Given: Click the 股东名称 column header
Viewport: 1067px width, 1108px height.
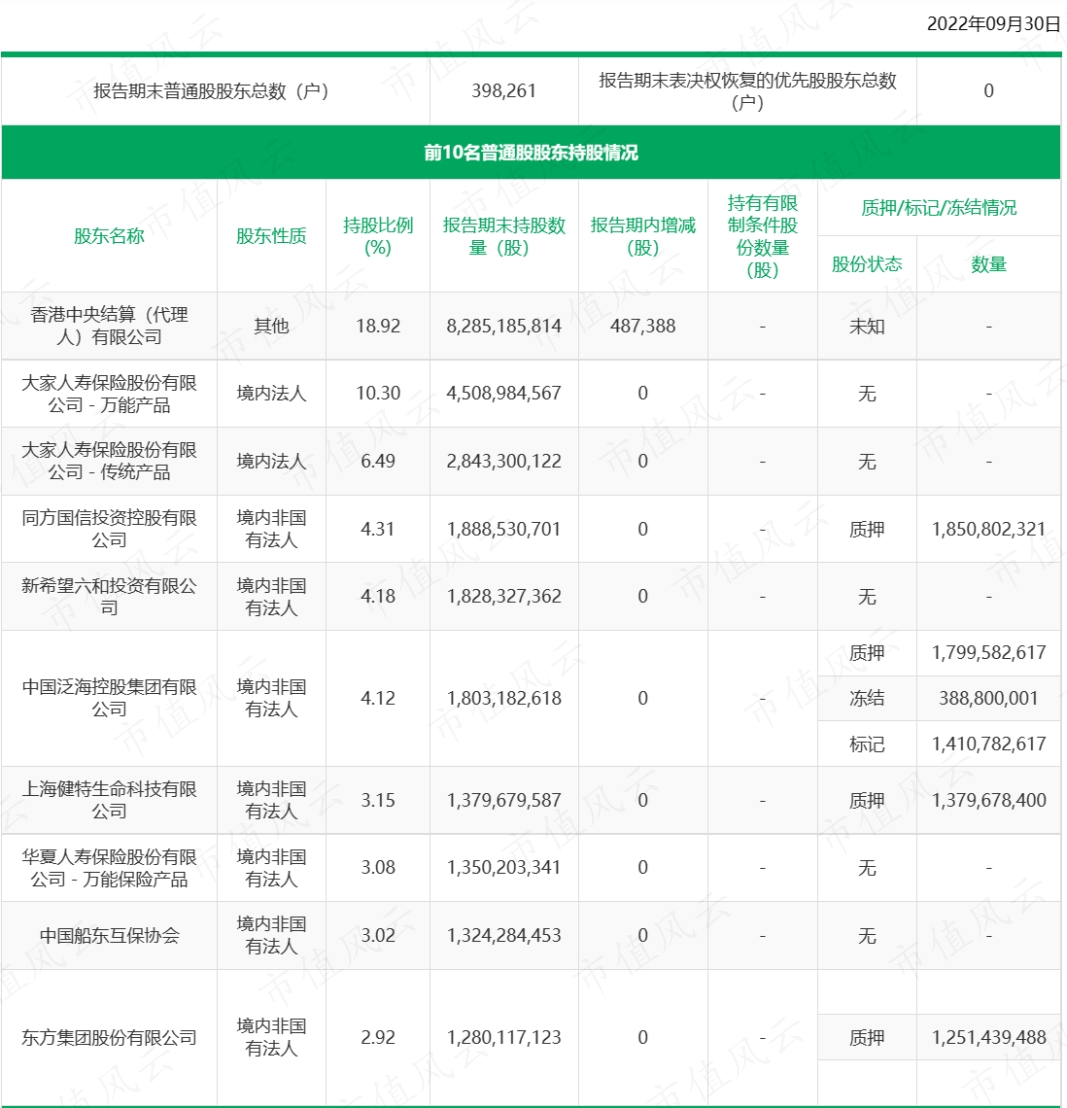Looking at the screenshot, I should [x=109, y=236].
